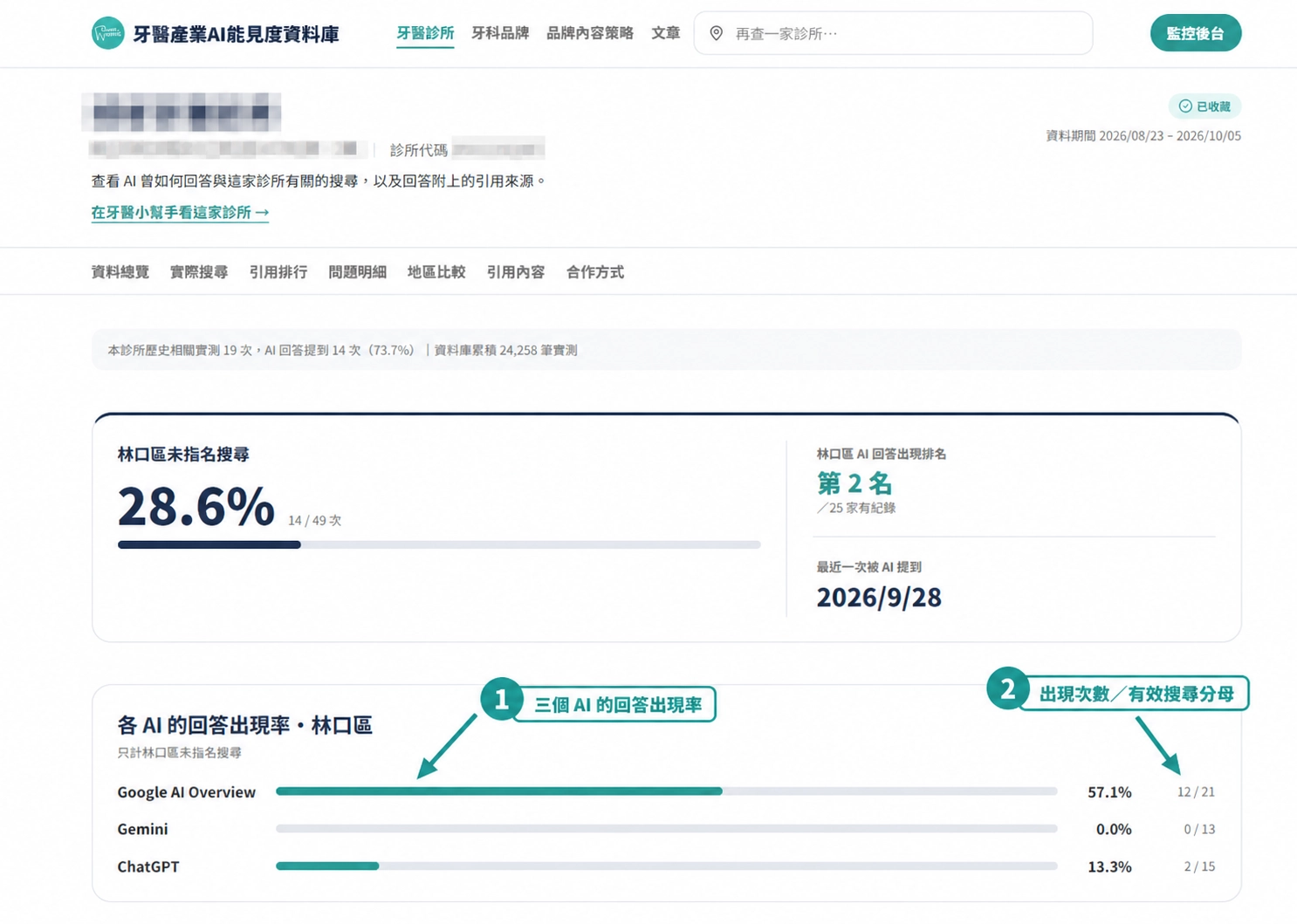Screen dimensions: 1297x924
Task: Click the 28.6% progress bar
Action: coord(439,544)
